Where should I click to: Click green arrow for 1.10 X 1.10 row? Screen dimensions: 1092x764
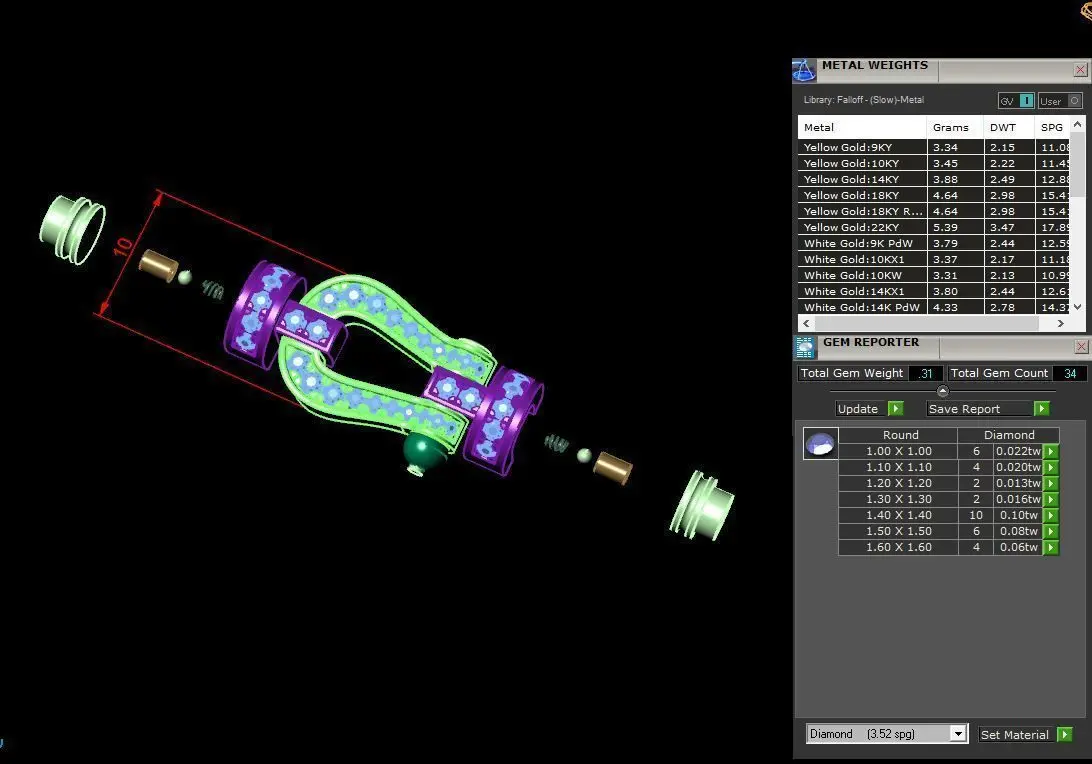(1051, 467)
